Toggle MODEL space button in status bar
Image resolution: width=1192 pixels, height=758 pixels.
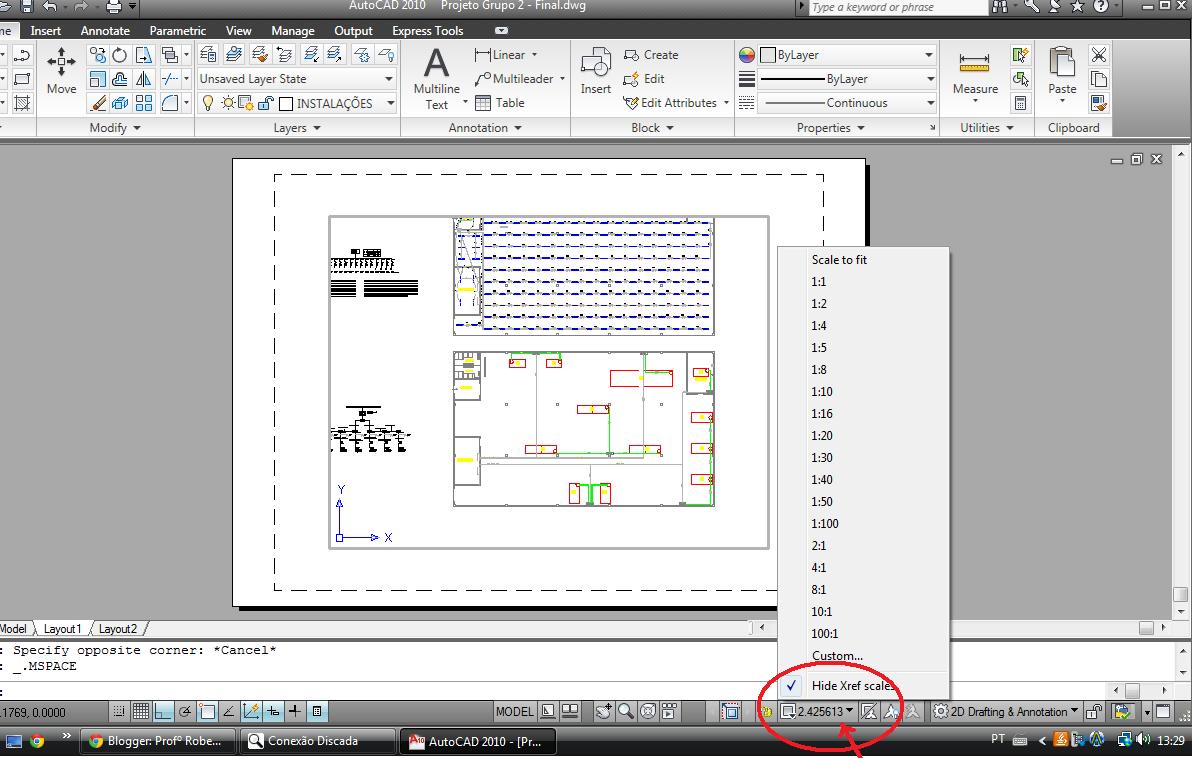tap(515, 712)
